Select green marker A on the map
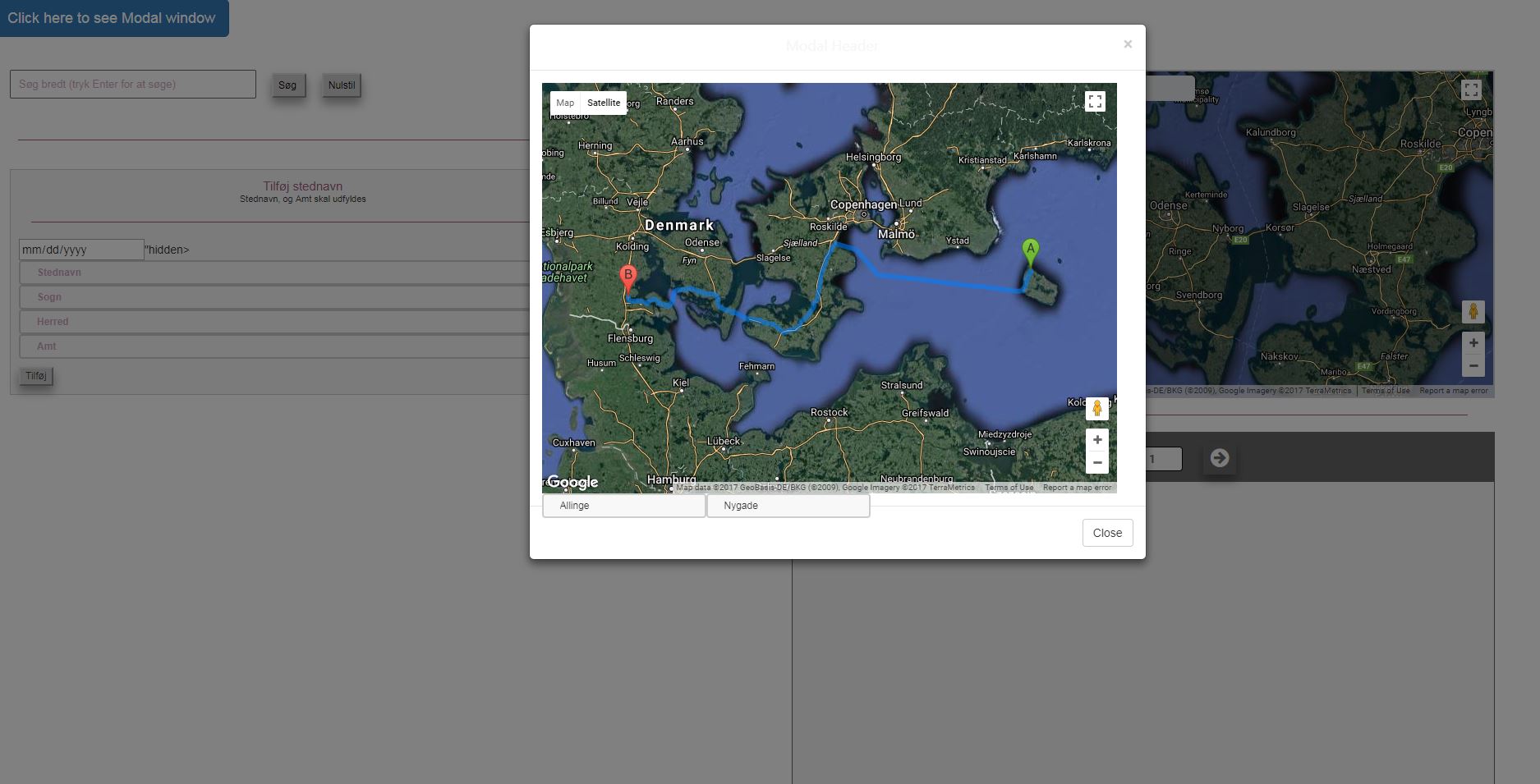Image resolution: width=1540 pixels, height=784 pixels. 1030,251
